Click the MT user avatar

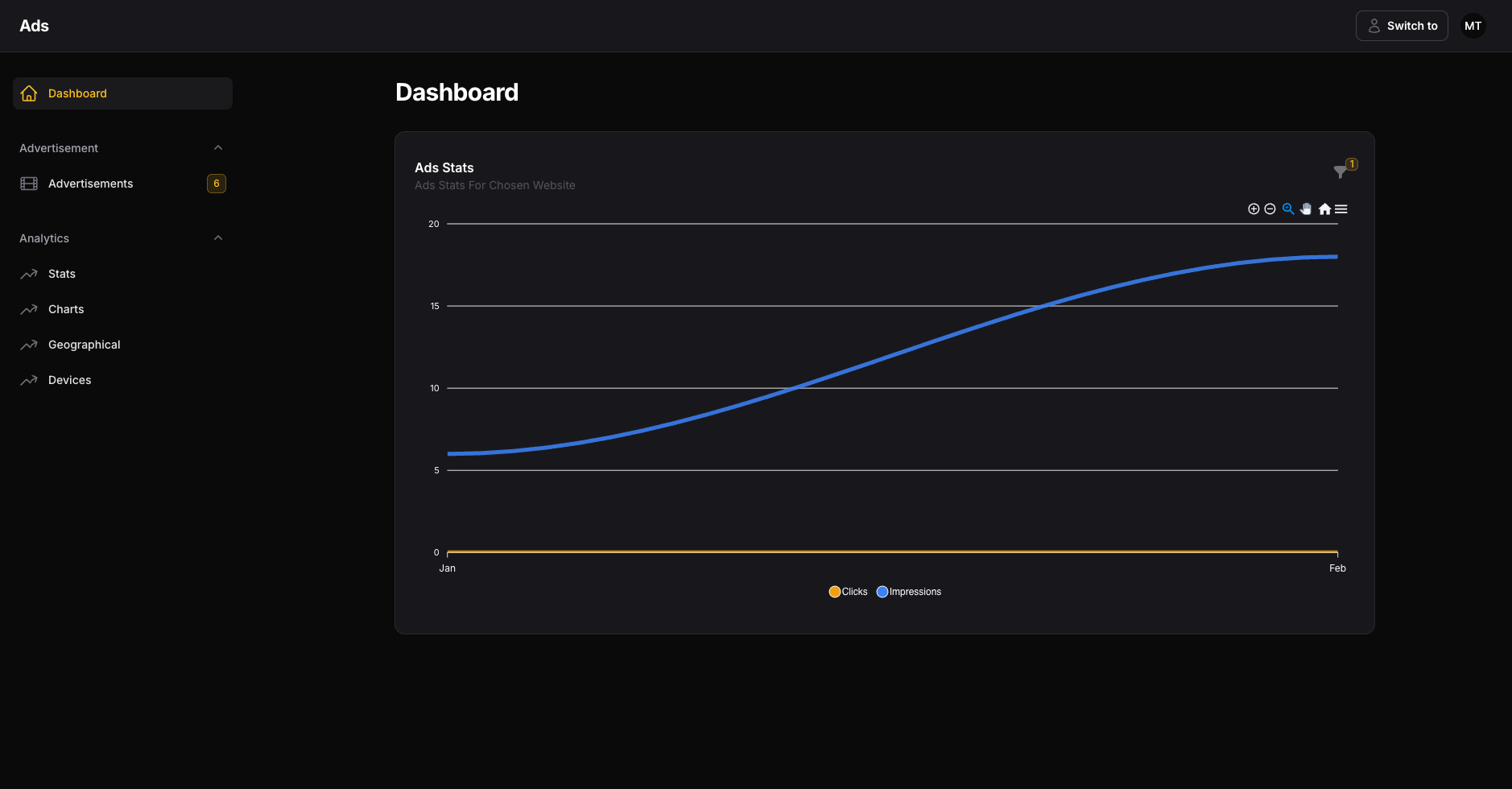(1473, 26)
